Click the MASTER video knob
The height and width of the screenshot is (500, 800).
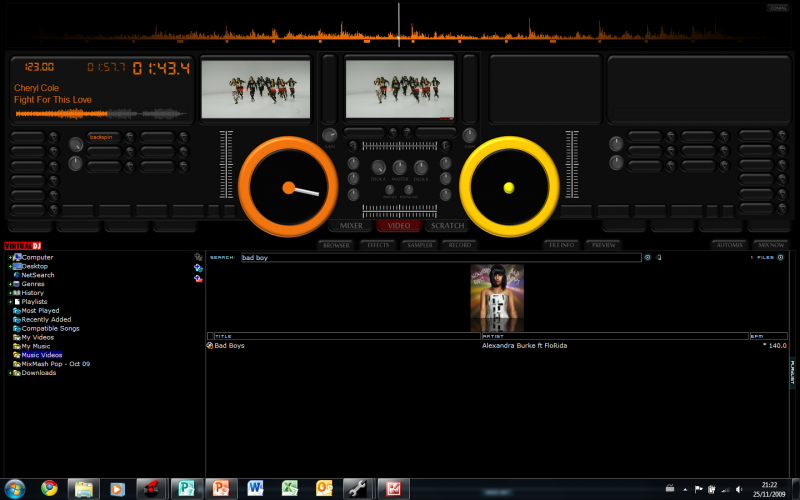tap(399, 167)
